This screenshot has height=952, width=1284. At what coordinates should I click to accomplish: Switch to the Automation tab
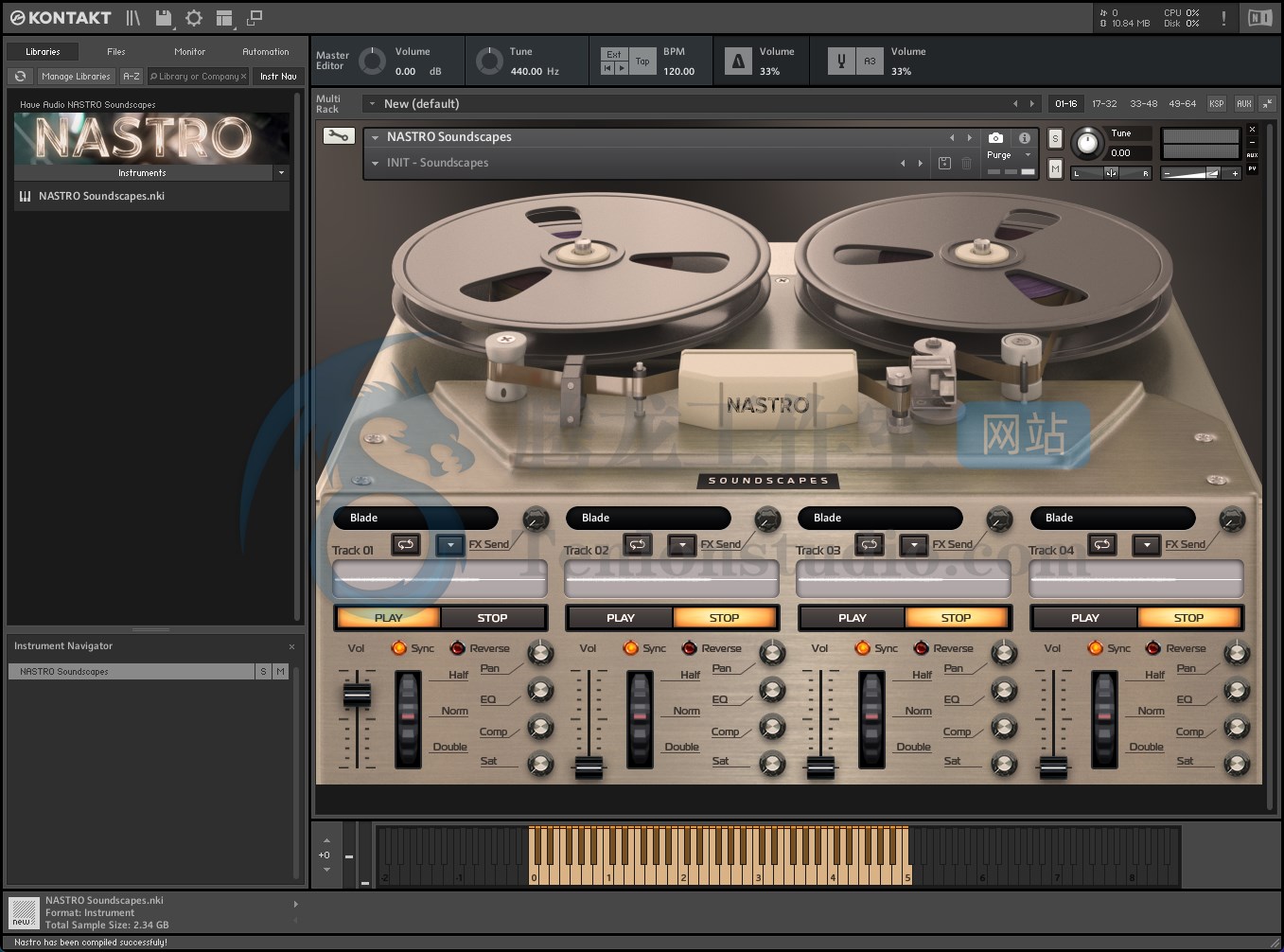[266, 52]
